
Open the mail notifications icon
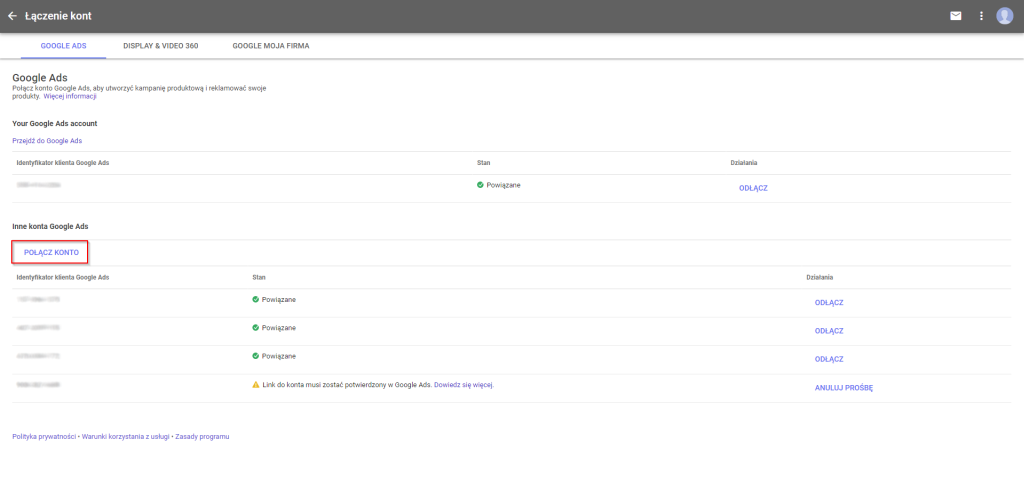(x=956, y=16)
